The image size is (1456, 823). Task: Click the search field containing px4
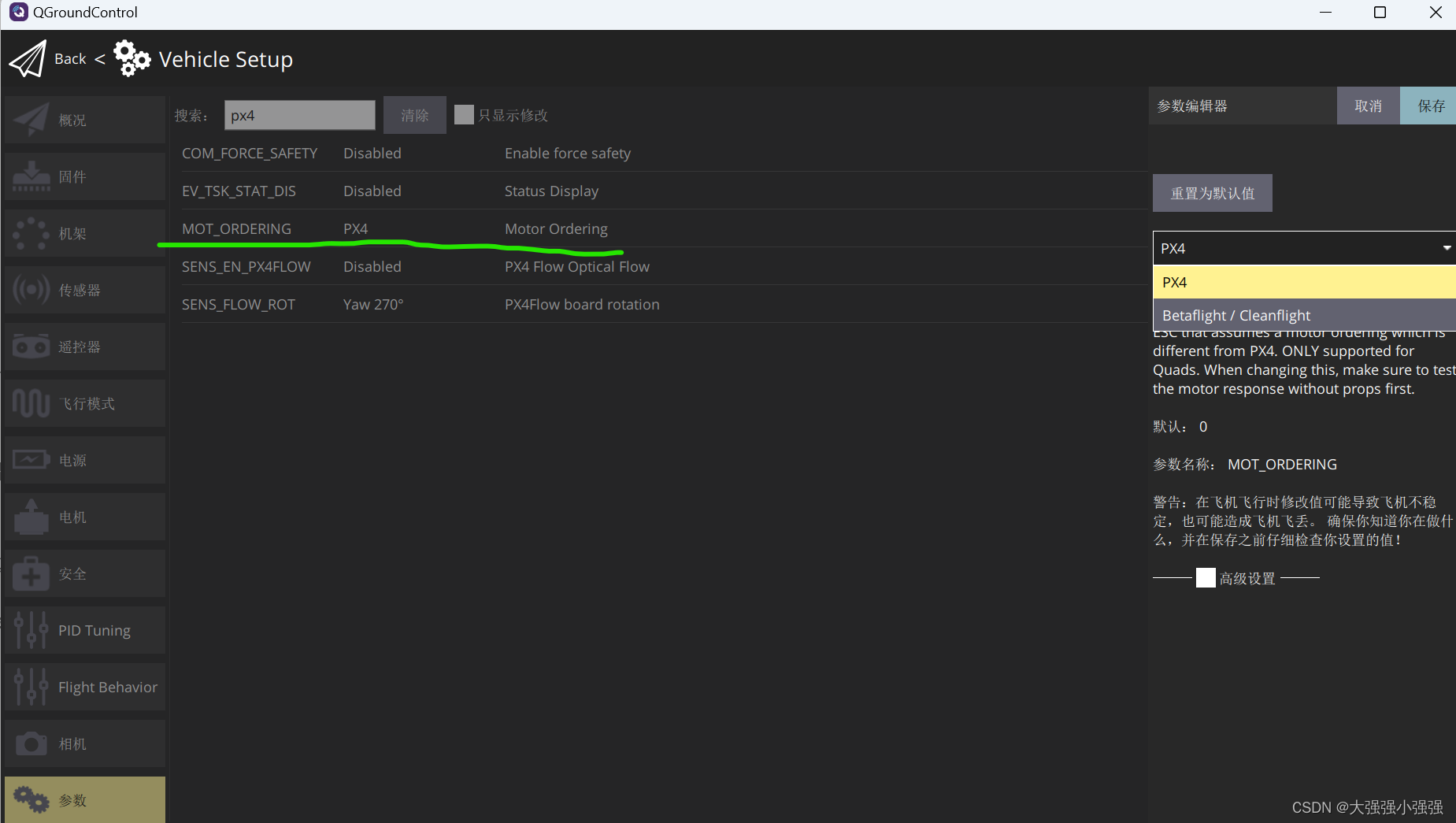(300, 115)
